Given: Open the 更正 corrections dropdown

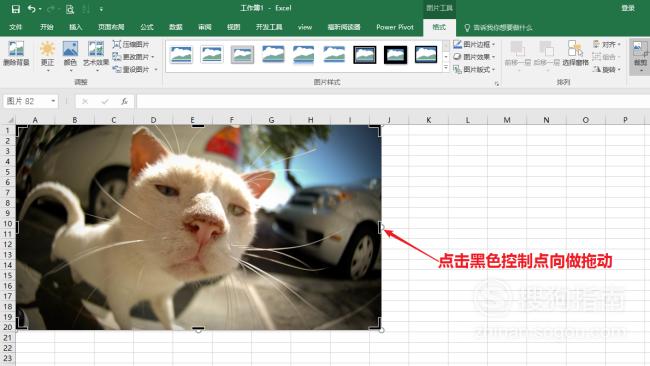Looking at the screenshot, I should pyautogui.click(x=47, y=56).
